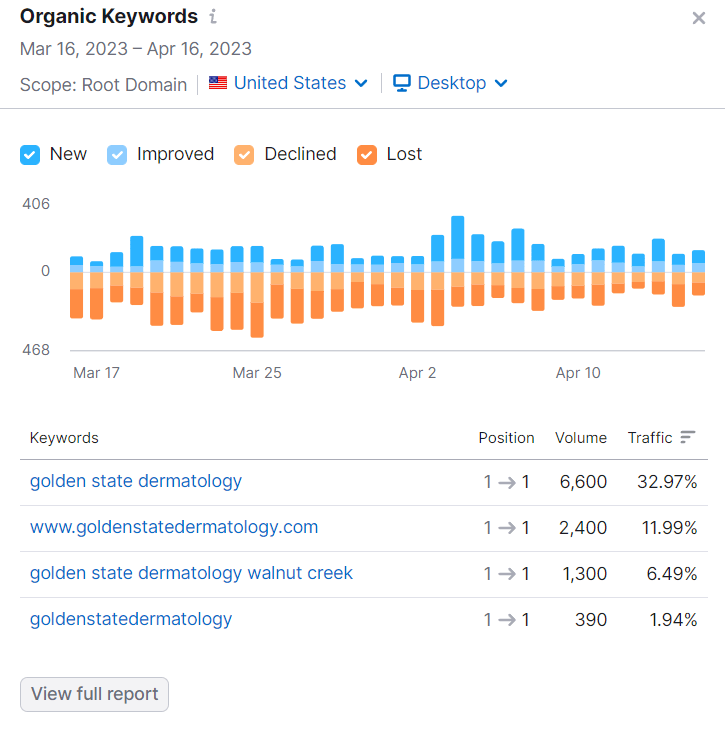Image resolution: width=725 pixels, height=732 pixels.
Task: Click the Apr 2 axis label
Action: tap(417, 373)
